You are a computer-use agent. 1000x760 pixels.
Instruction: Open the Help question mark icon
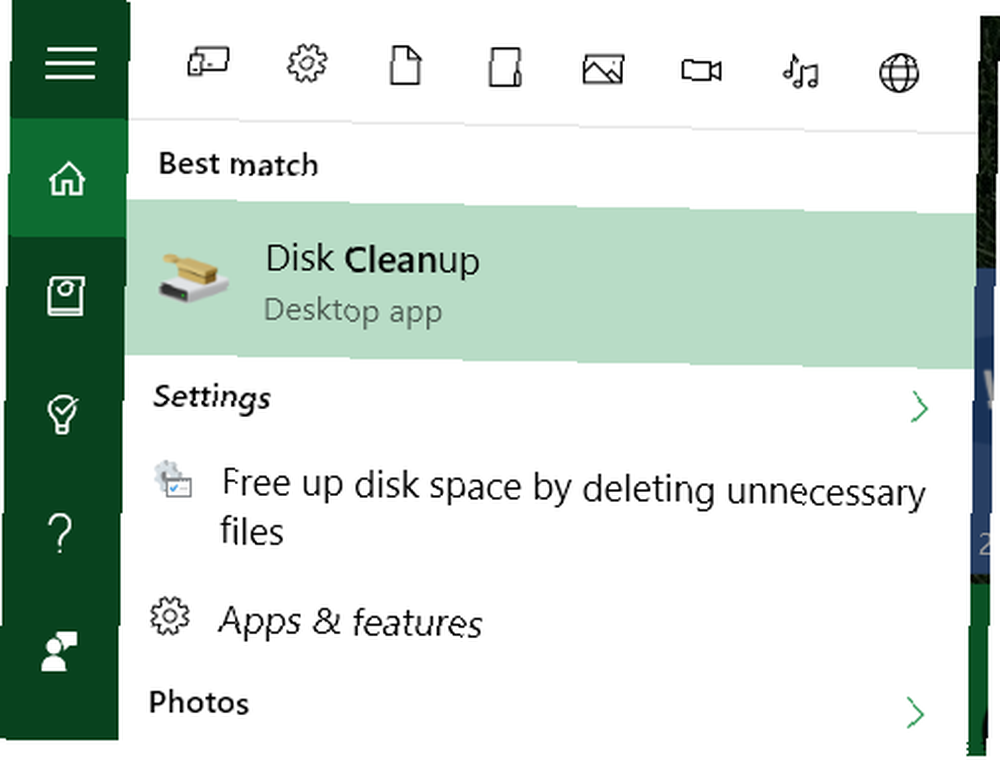[x=59, y=533]
